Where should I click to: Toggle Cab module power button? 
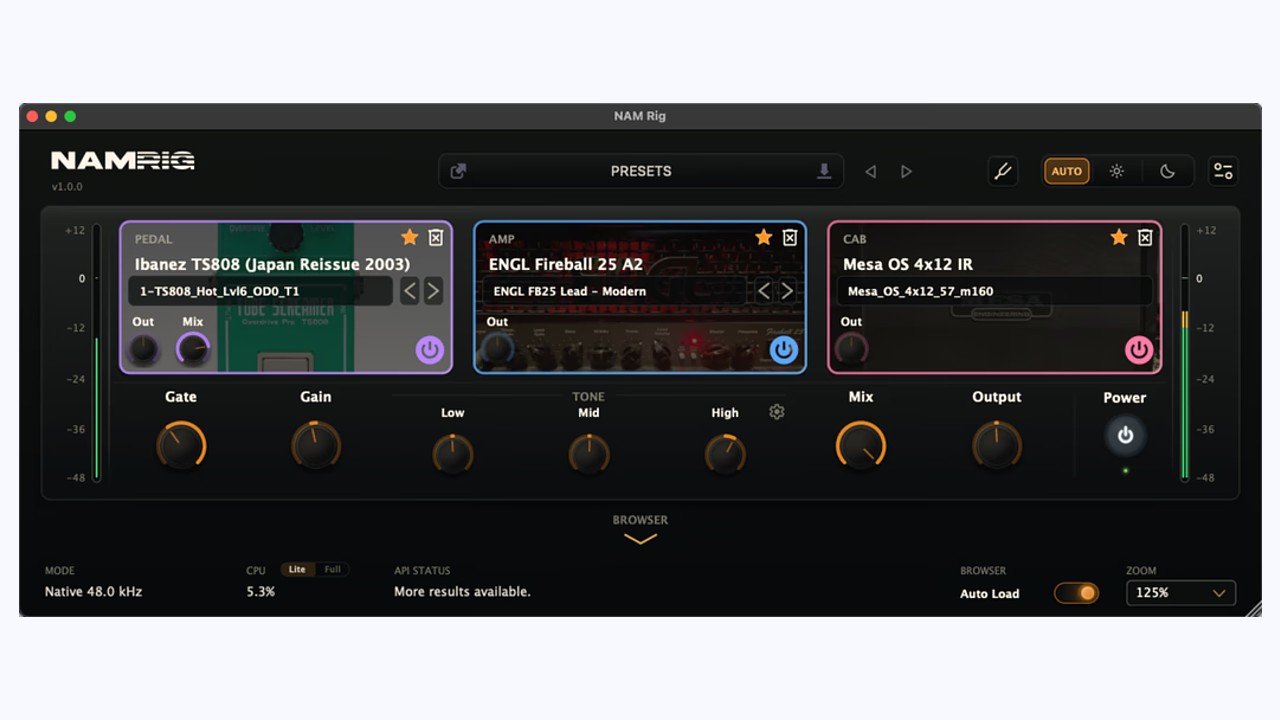tap(1139, 350)
